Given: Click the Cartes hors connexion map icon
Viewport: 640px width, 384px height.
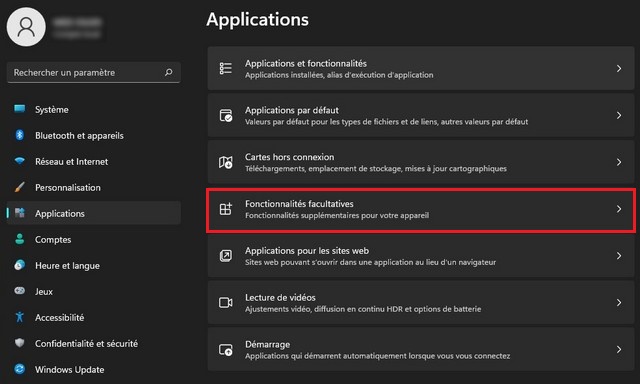Looking at the screenshot, I should (x=226, y=162).
